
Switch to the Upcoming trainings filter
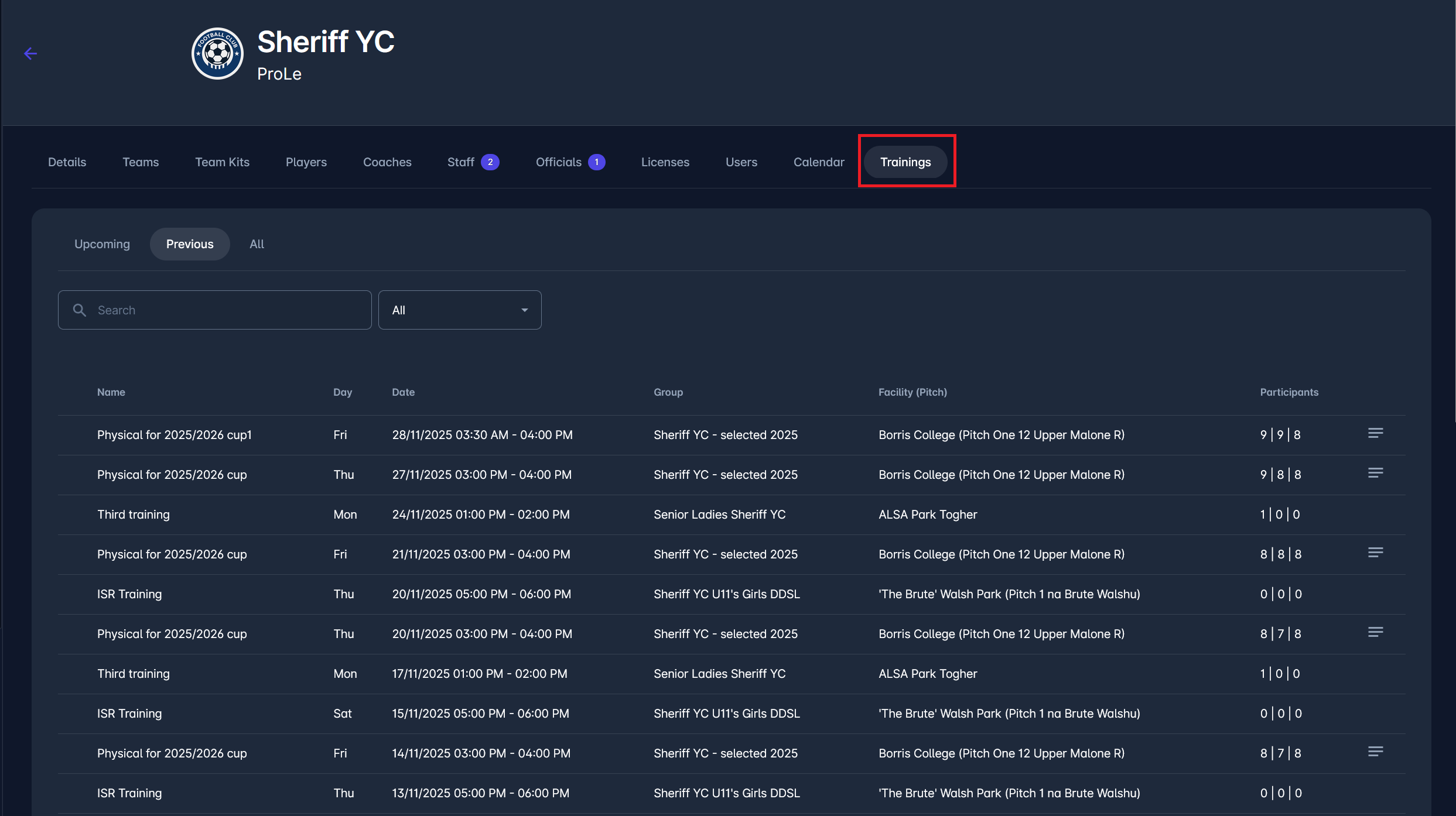[x=102, y=244]
